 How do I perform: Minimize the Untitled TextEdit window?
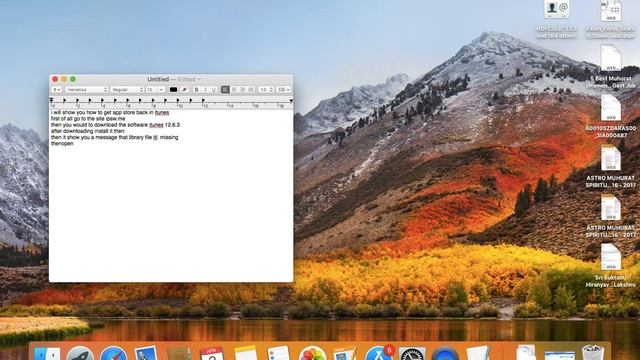pos(64,79)
